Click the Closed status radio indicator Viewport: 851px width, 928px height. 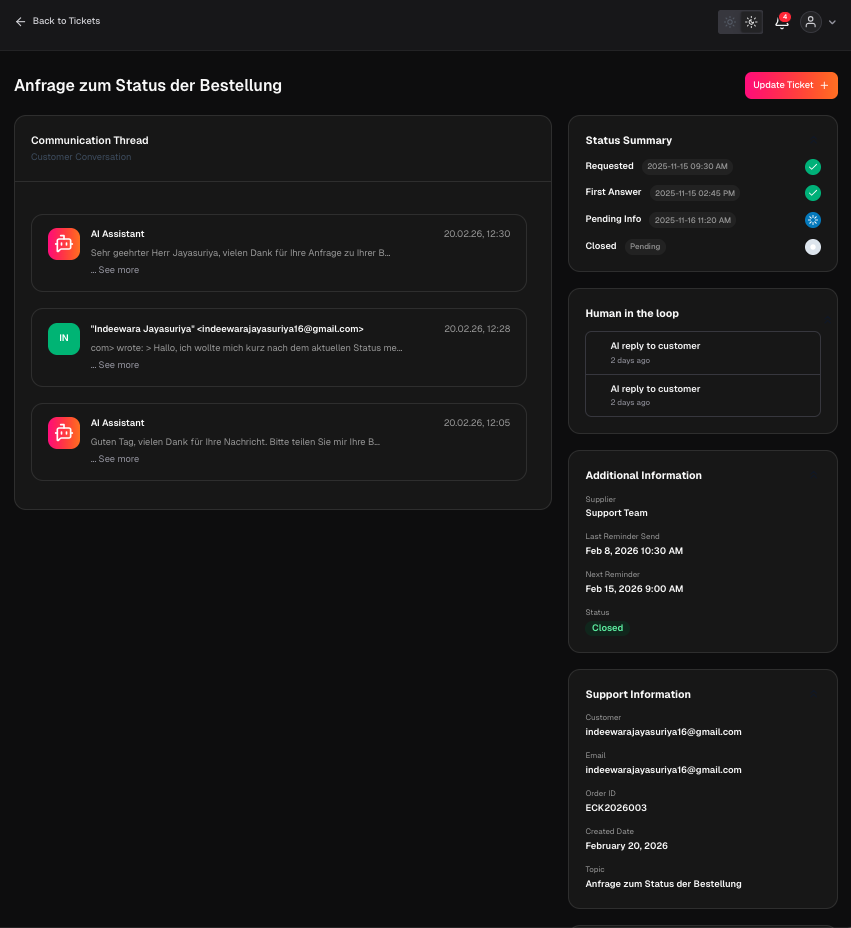click(x=813, y=247)
